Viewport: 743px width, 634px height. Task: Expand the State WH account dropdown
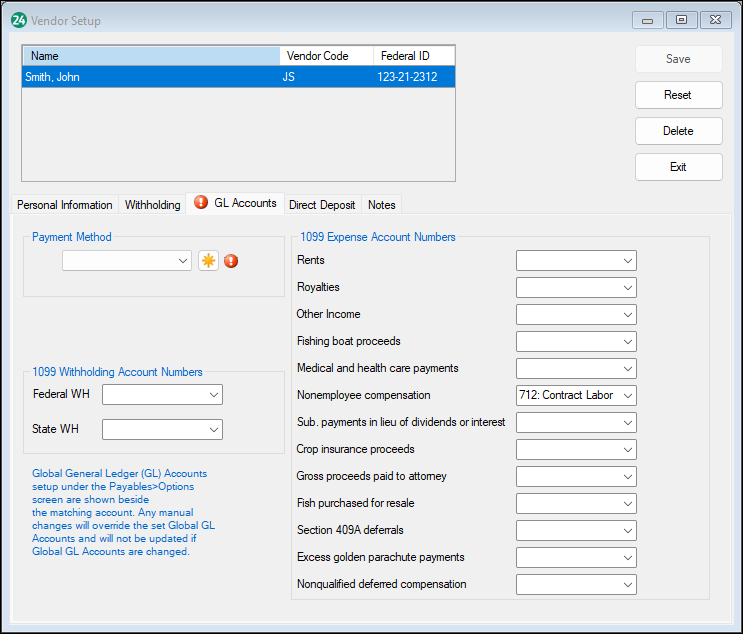click(162, 429)
